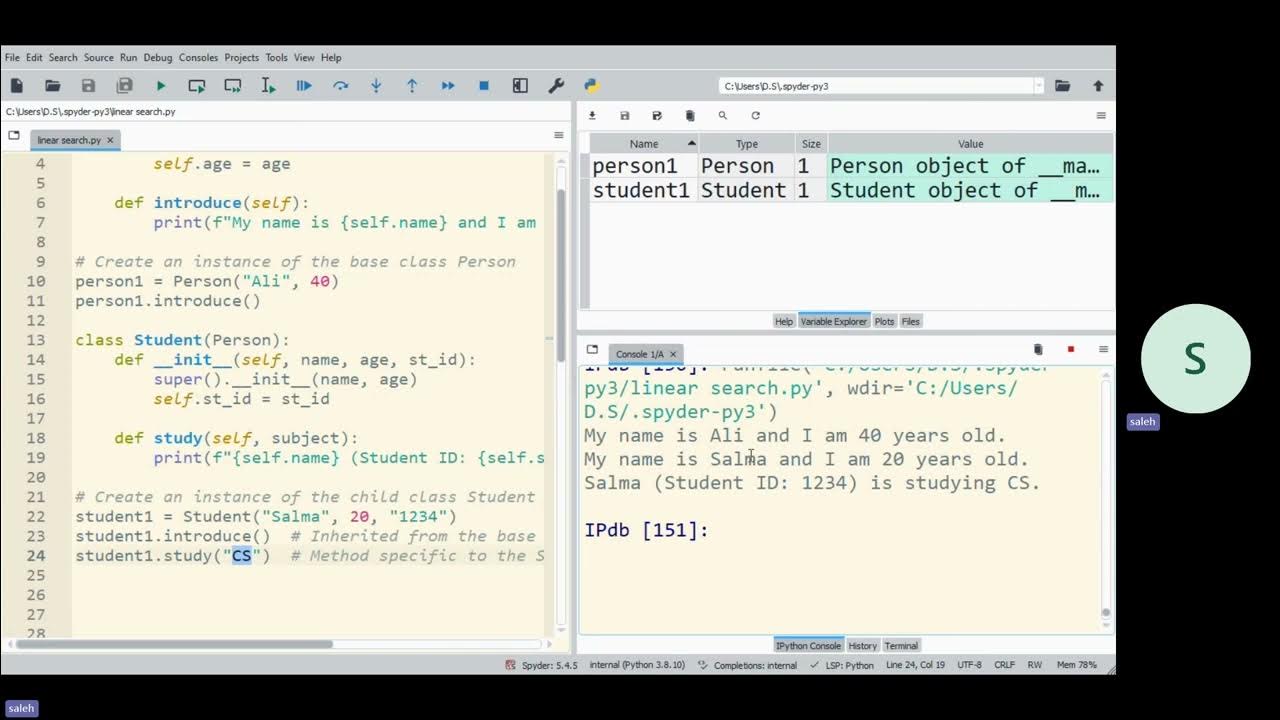Open the Search menu

tap(63, 57)
